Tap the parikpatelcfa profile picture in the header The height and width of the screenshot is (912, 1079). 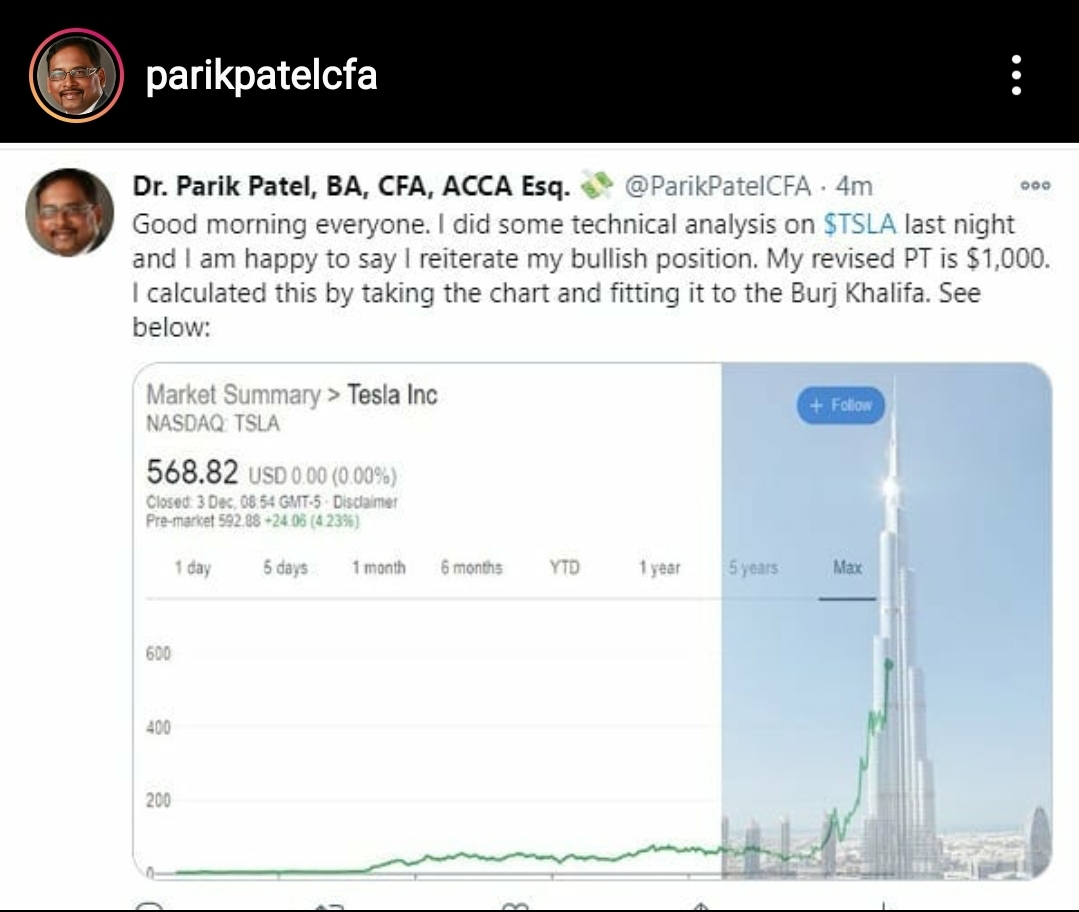76,76
